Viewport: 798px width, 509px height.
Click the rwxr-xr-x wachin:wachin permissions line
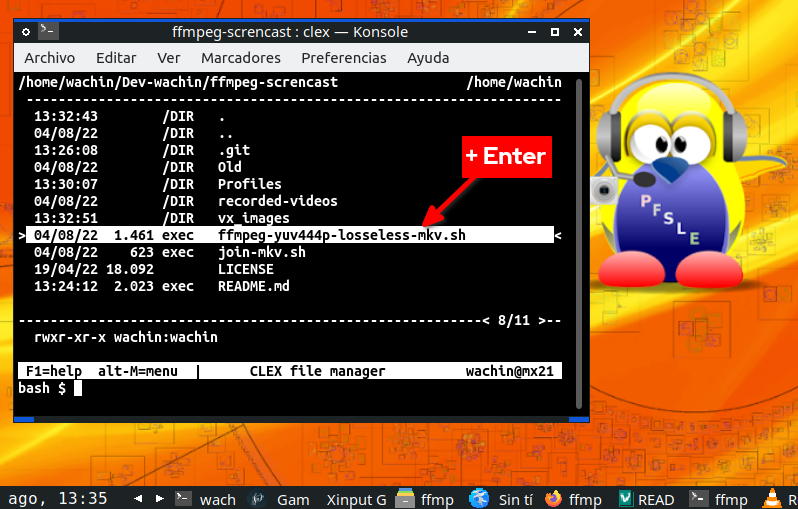coord(126,337)
